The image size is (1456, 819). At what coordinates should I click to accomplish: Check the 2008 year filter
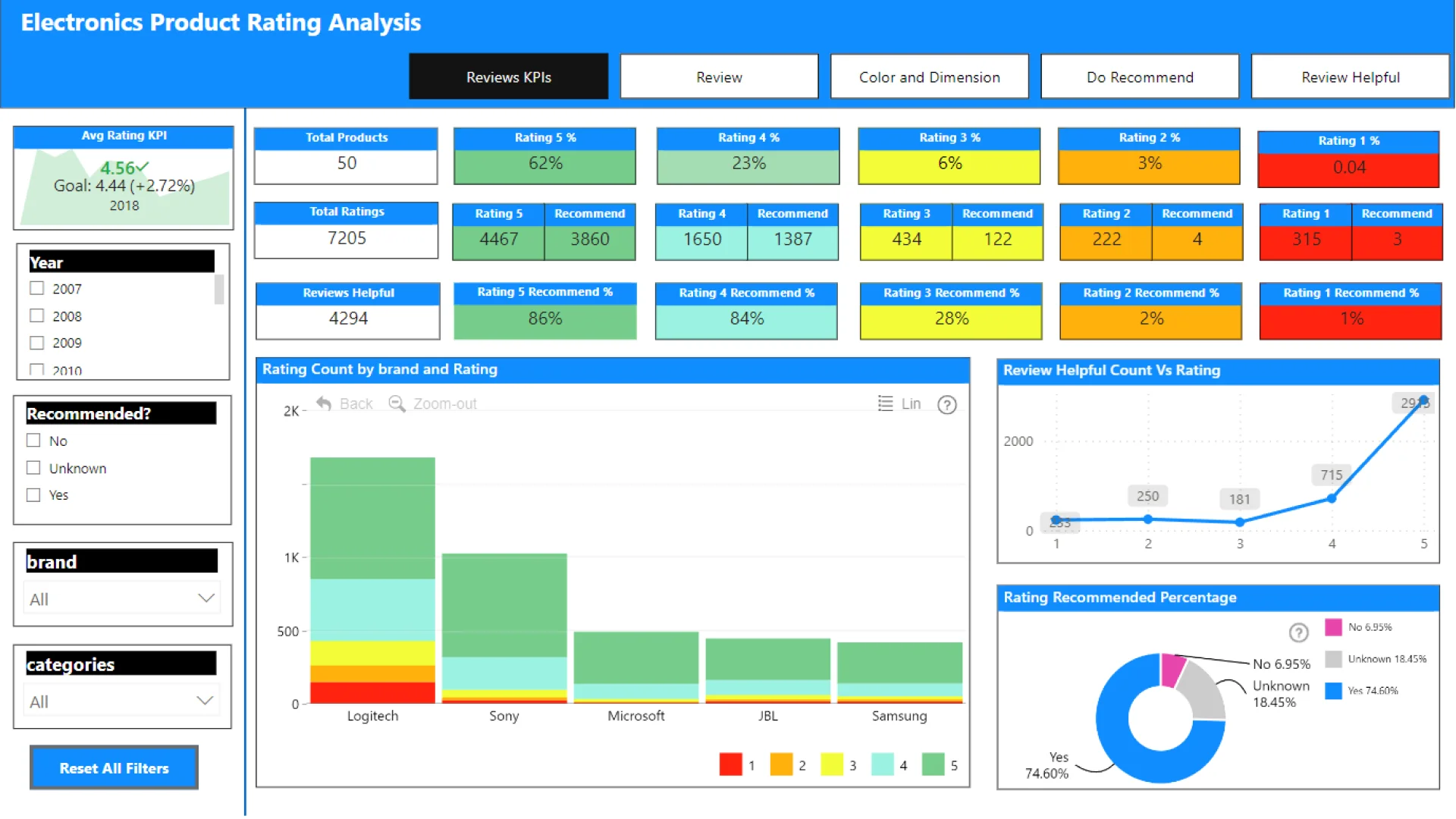pos(36,315)
